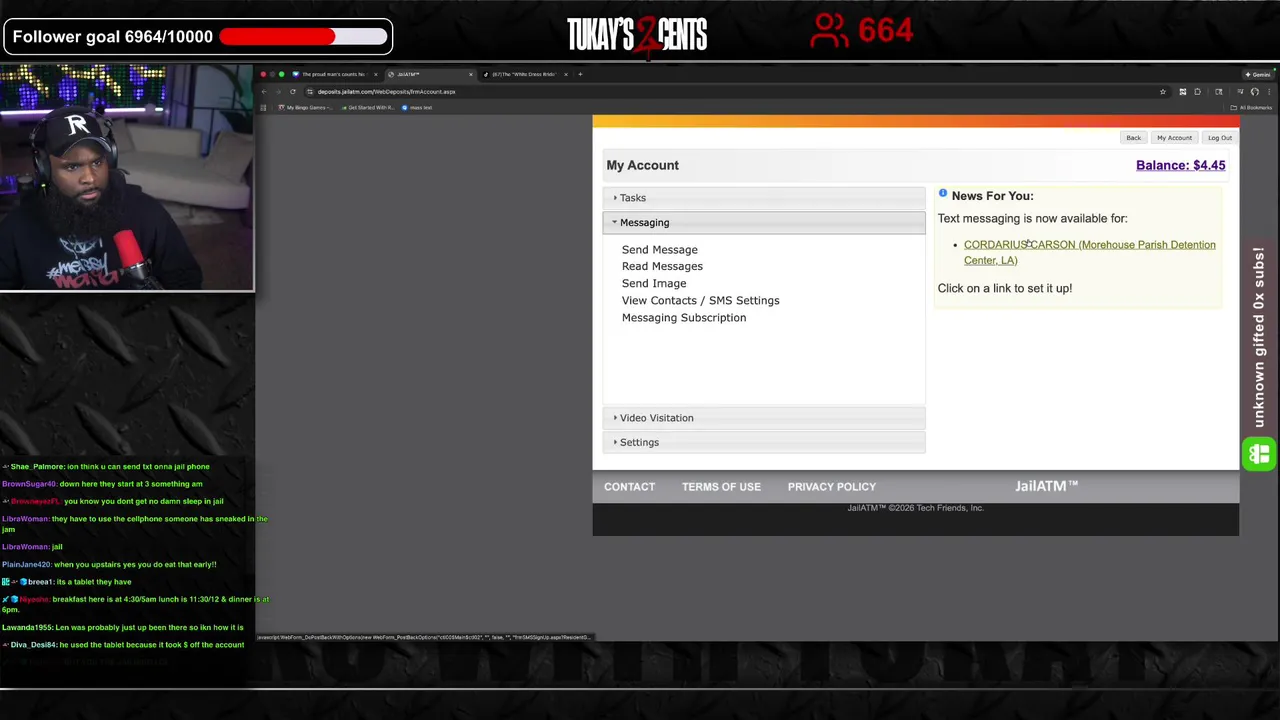Click the "My Account" page heading
The height and width of the screenshot is (720, 1280).
pos(642,165)
